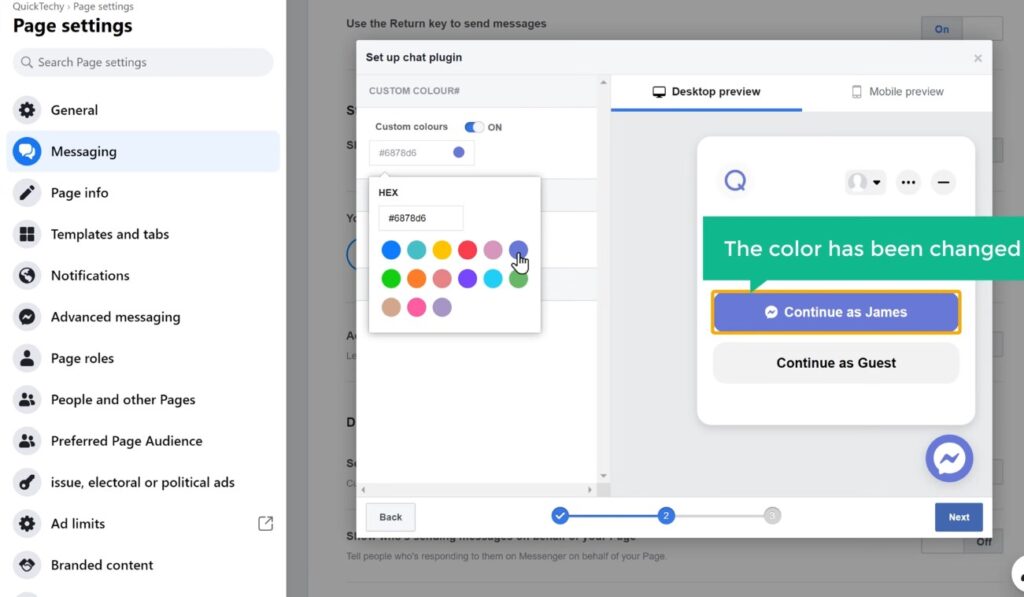
Task: Toggle Custom colours switch off
Action: (x=474, y=127)
